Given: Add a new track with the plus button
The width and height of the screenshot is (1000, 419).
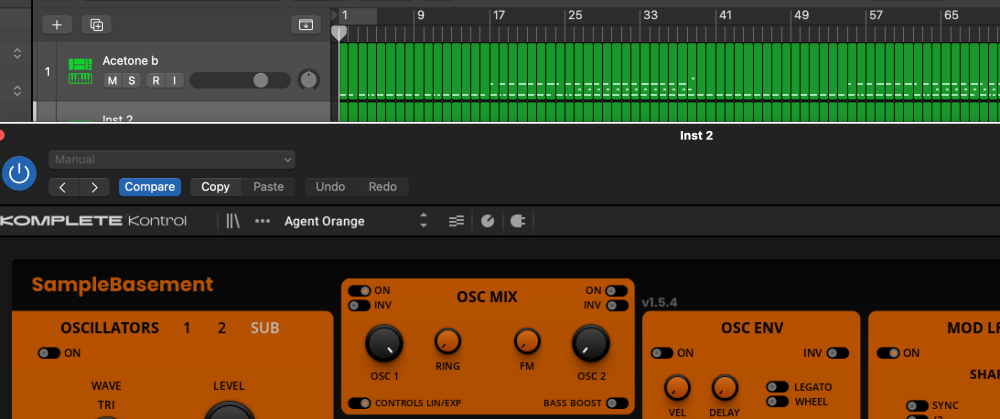Looking at the screenshot, I should pyautogui.click(x=57, y=25).
